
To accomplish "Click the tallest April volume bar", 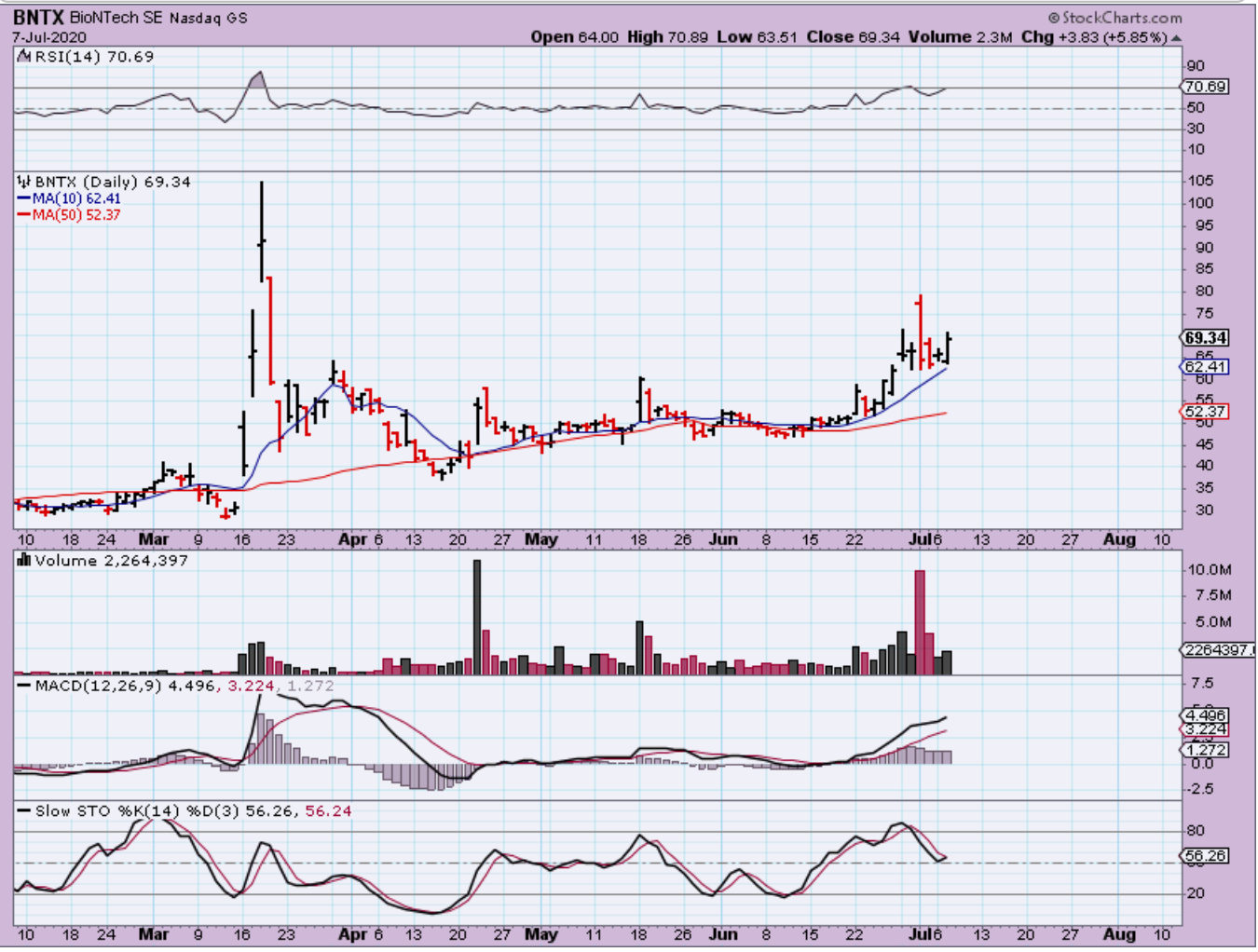I will point(477,615).
